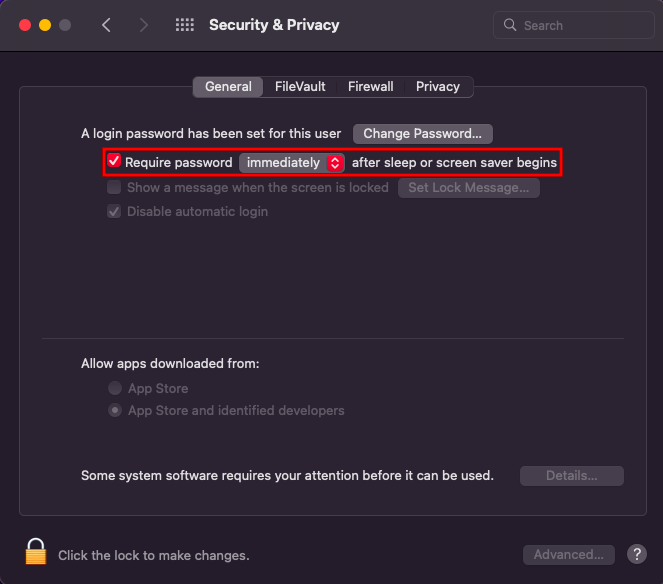Focus the Search input field
The height and width of the screenshot is (584, 663).
[x=574, y=25]
